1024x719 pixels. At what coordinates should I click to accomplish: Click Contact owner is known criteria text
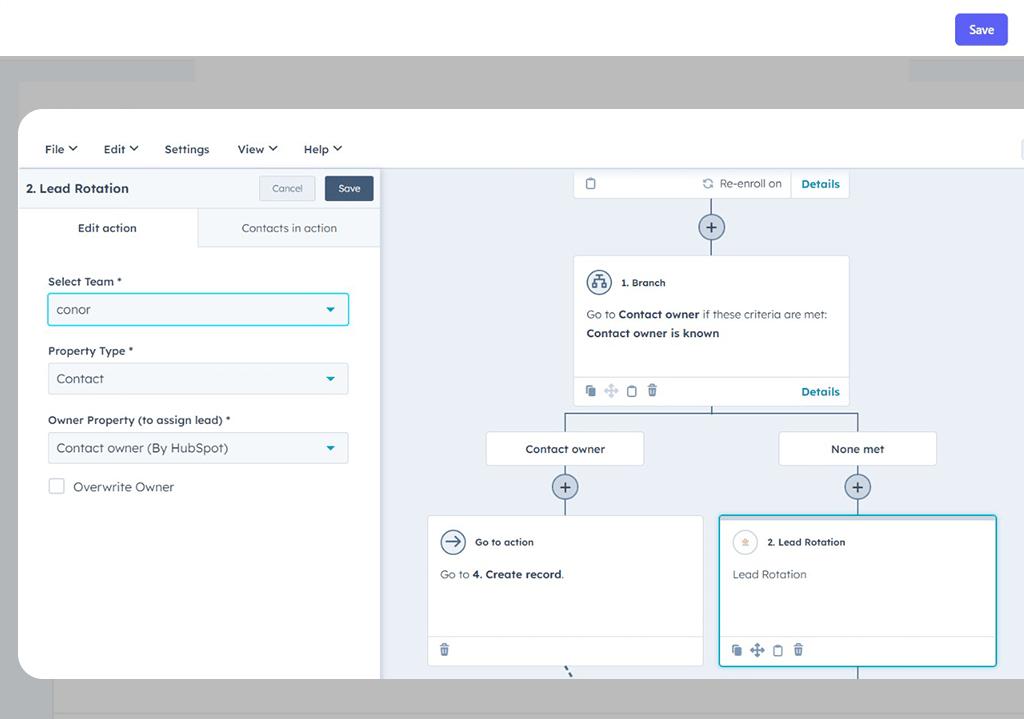652,333
